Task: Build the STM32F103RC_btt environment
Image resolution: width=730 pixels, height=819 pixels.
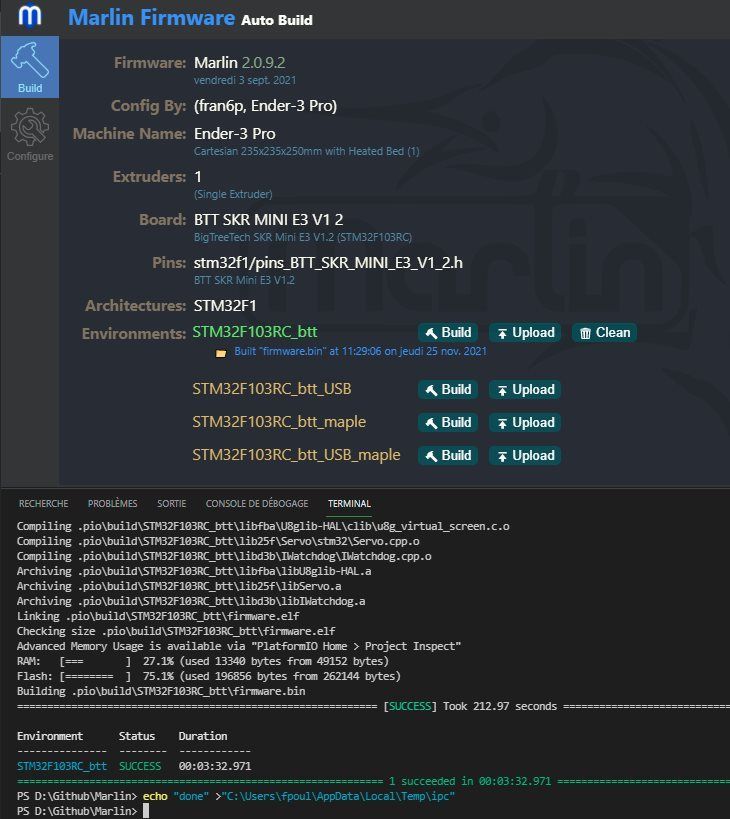Action: pyautogui.click(x=448, y=333)
